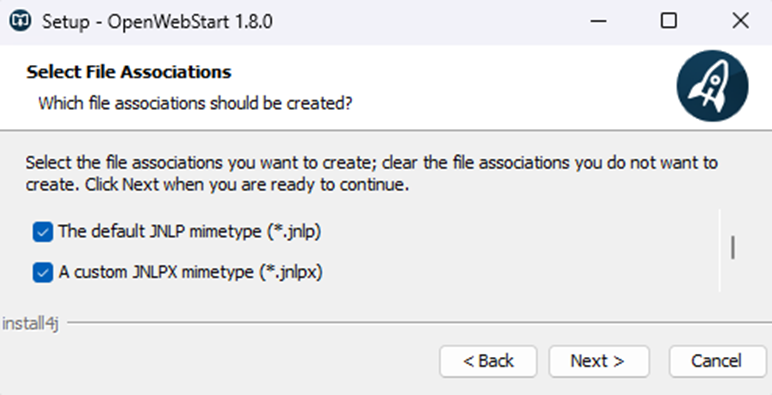Click the "The default JNLP mimetype (*.jnlp)" label
Viewport: 772px width, 395px height.
pos(190,231)
